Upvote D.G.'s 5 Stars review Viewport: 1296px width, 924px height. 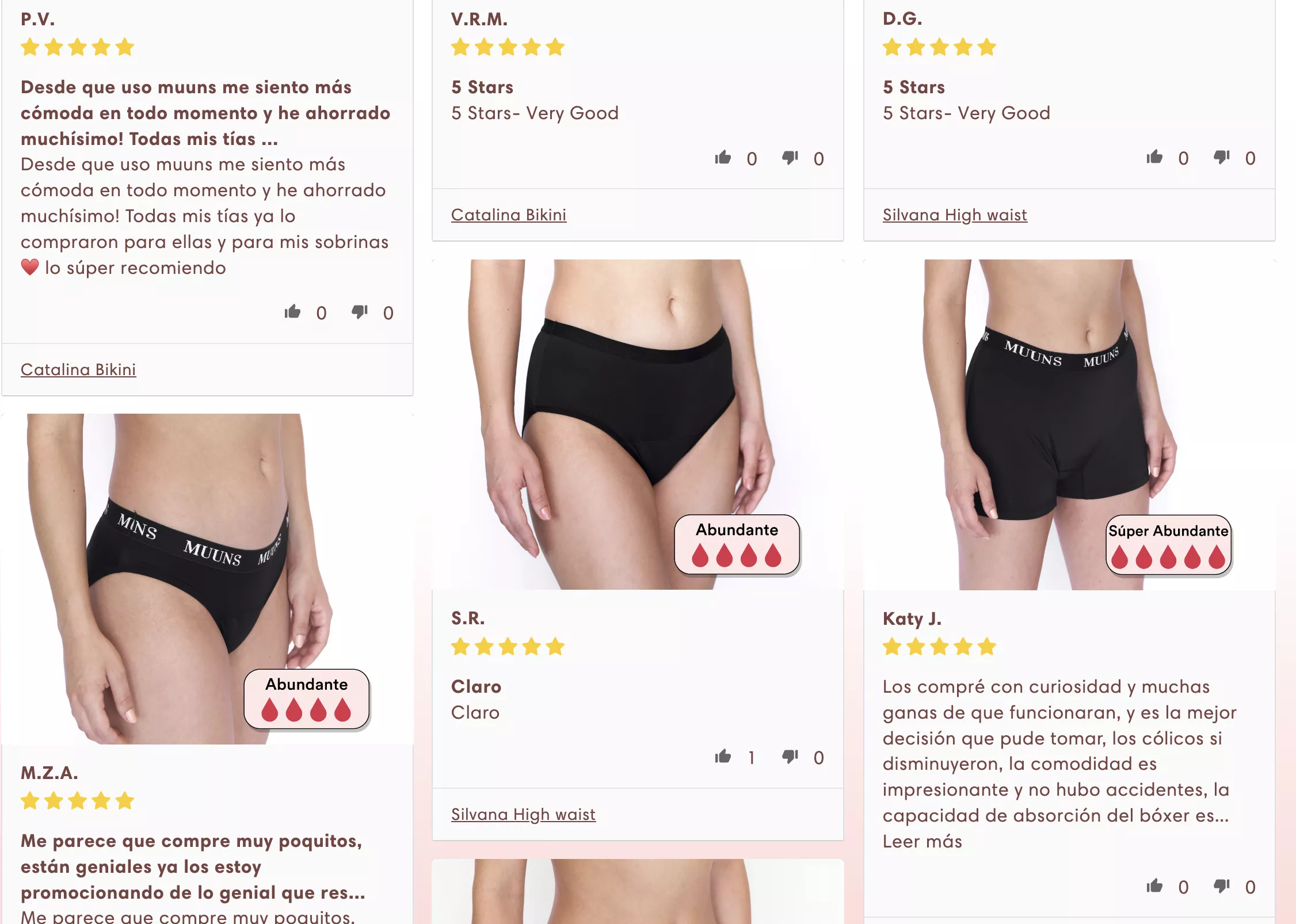point(1154,157)
